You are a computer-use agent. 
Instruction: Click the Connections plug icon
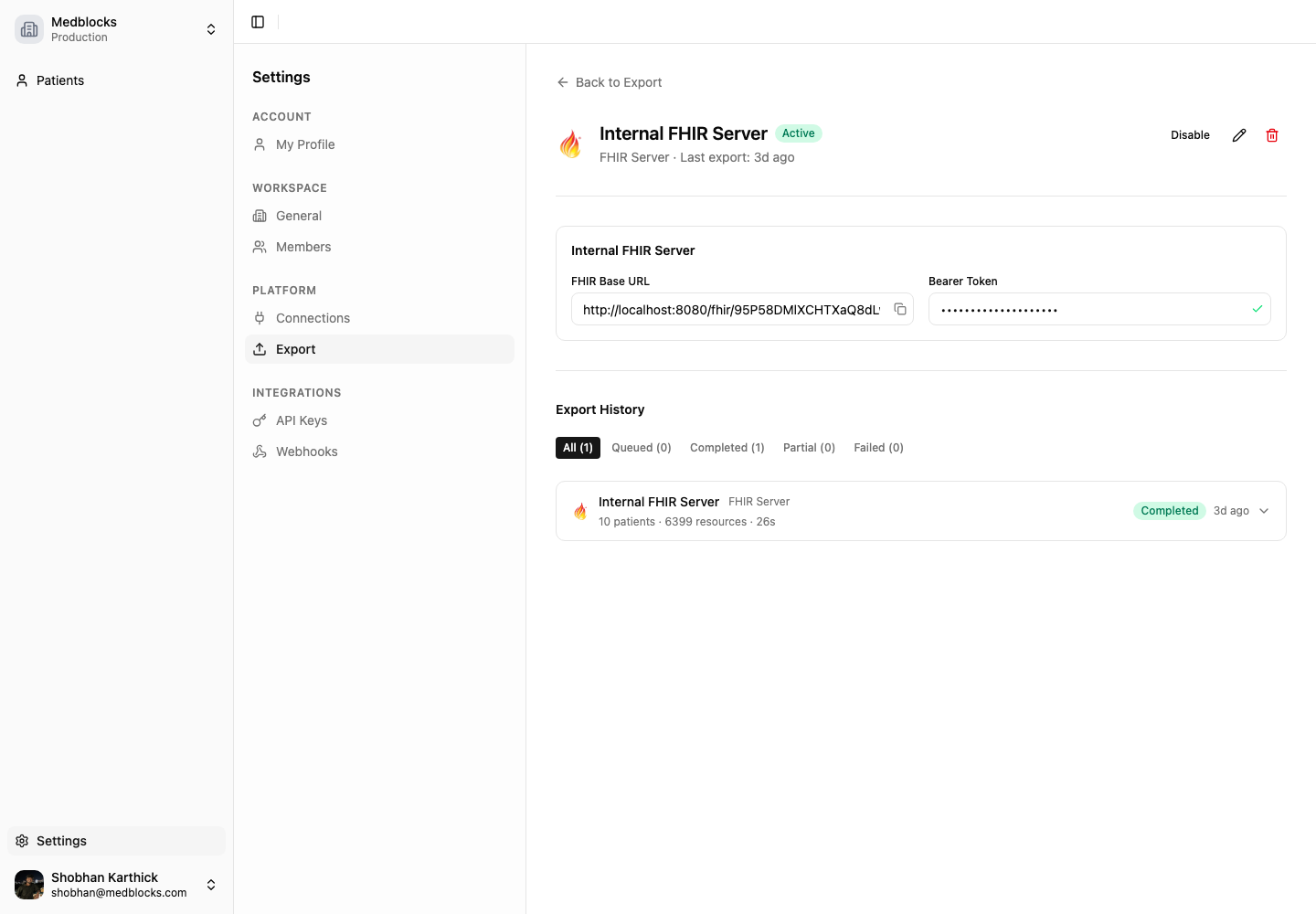coord(260,318)
